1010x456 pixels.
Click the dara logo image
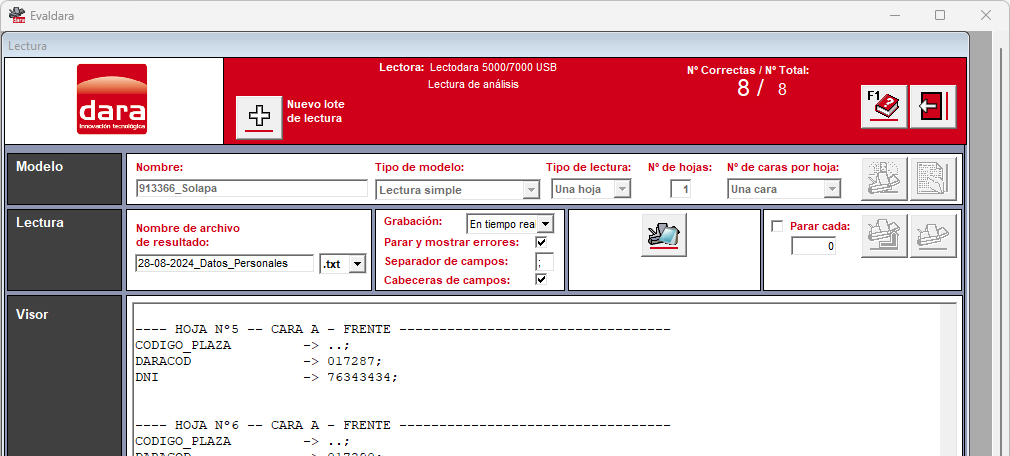click(111, 99)
